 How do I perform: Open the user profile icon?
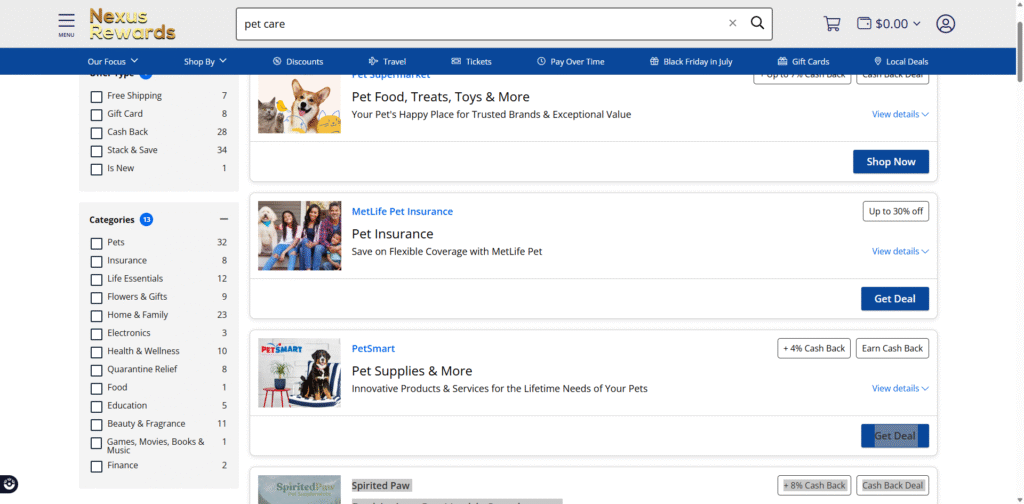point(946,24)
